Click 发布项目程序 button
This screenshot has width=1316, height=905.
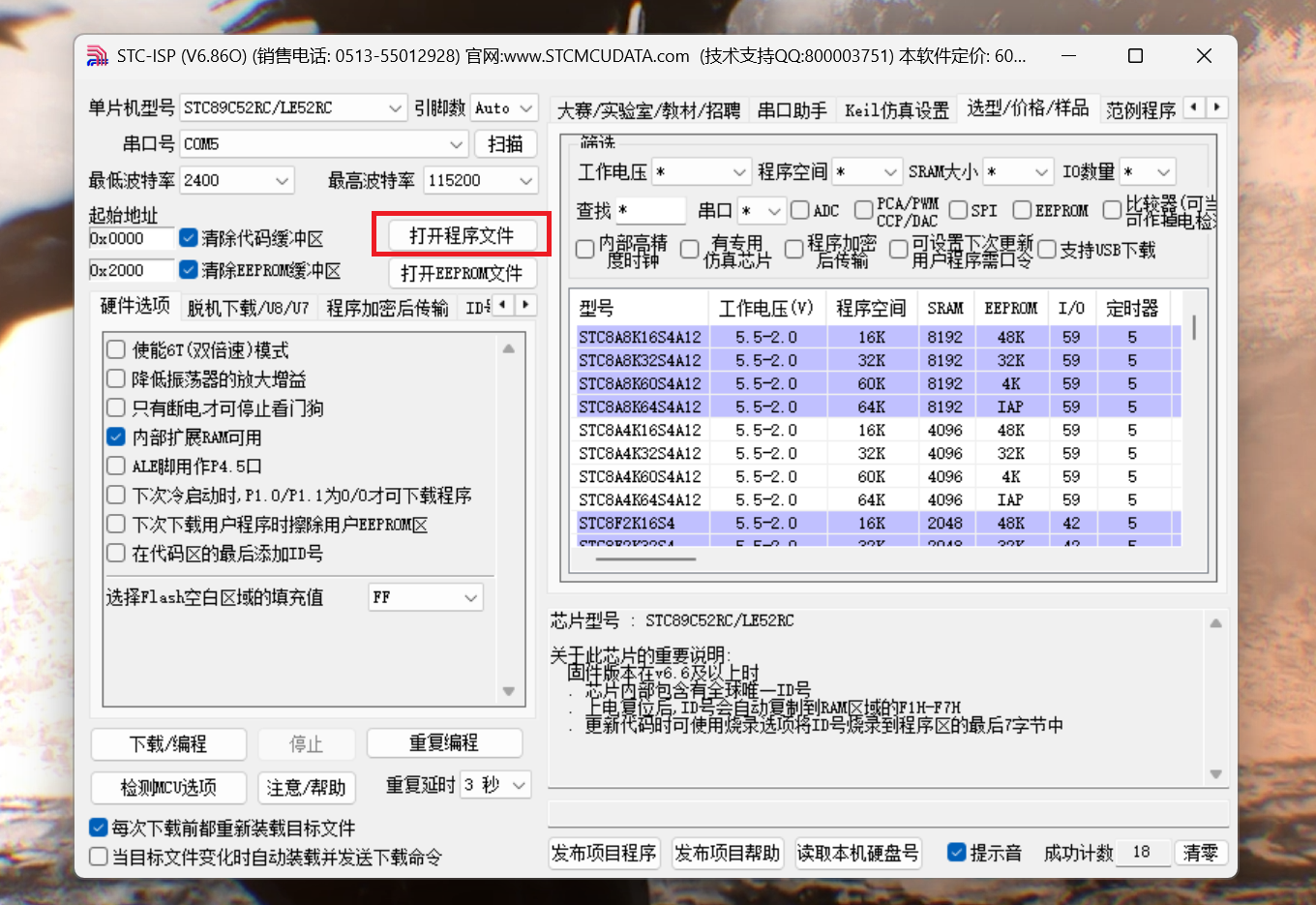pyautogui.click(x=604, y=853)
